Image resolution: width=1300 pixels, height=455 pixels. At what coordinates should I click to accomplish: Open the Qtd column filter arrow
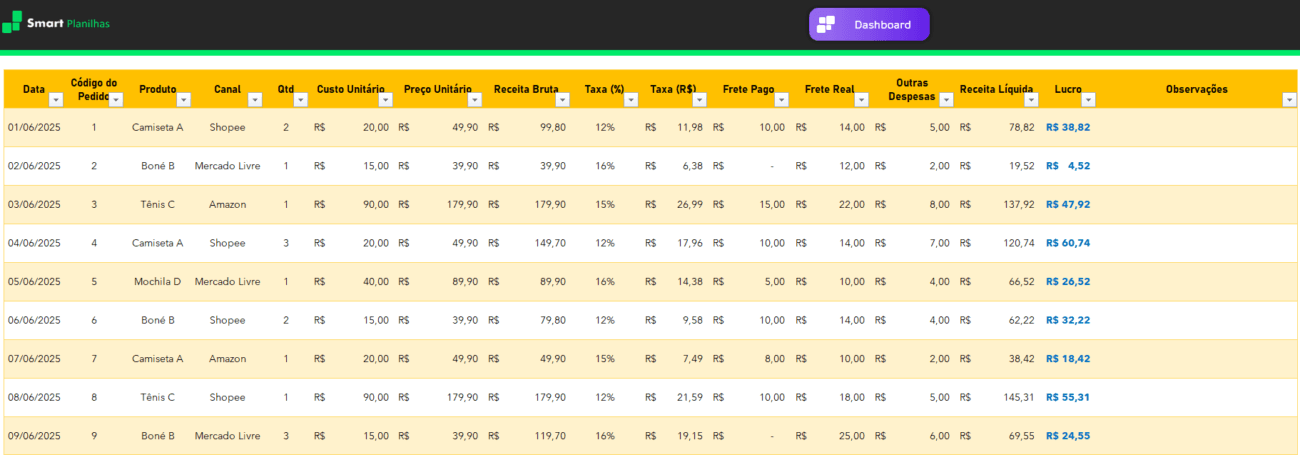pyautogui.click(x=300, y=100)
